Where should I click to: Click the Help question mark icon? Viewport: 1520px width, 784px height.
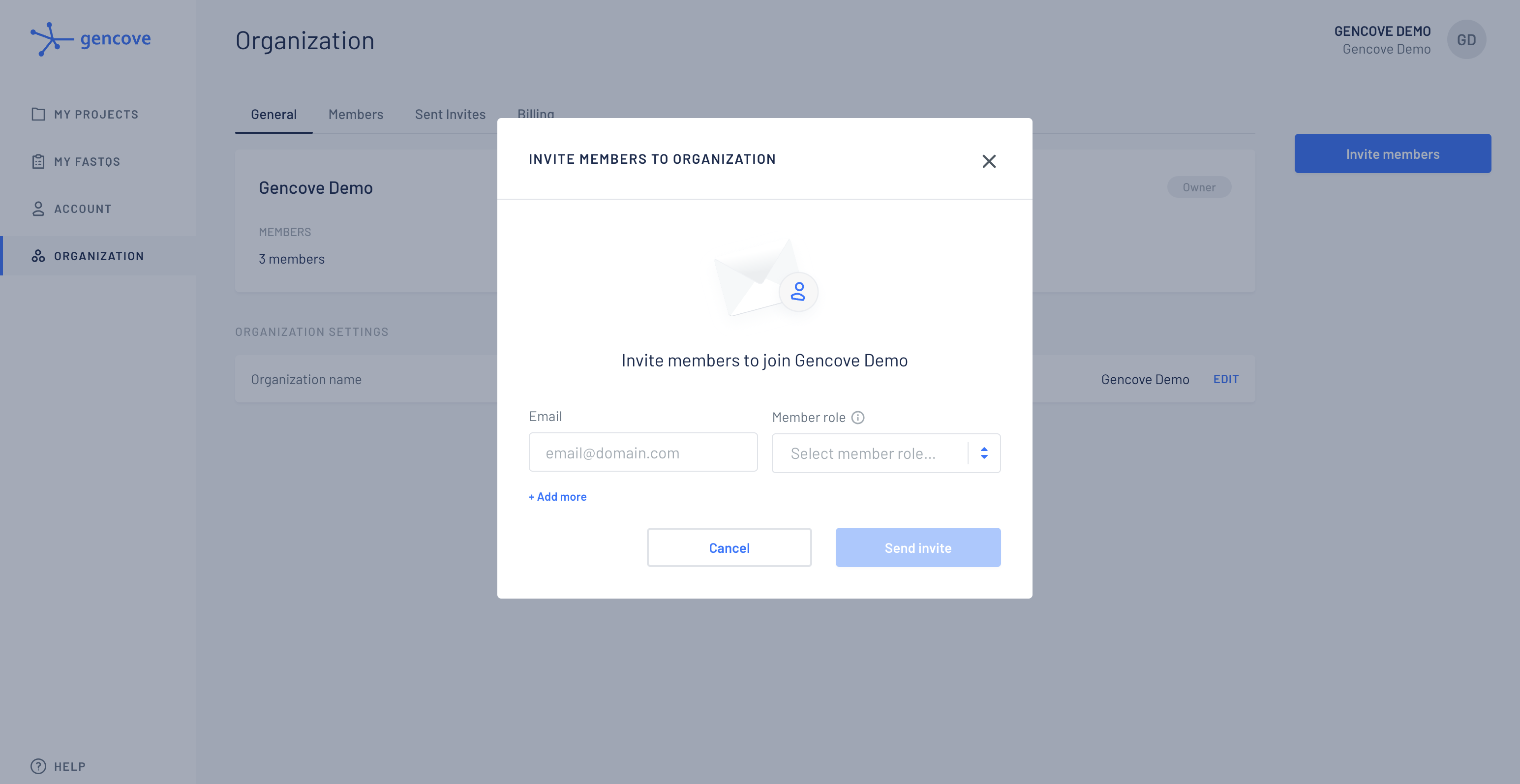point(38,766)
